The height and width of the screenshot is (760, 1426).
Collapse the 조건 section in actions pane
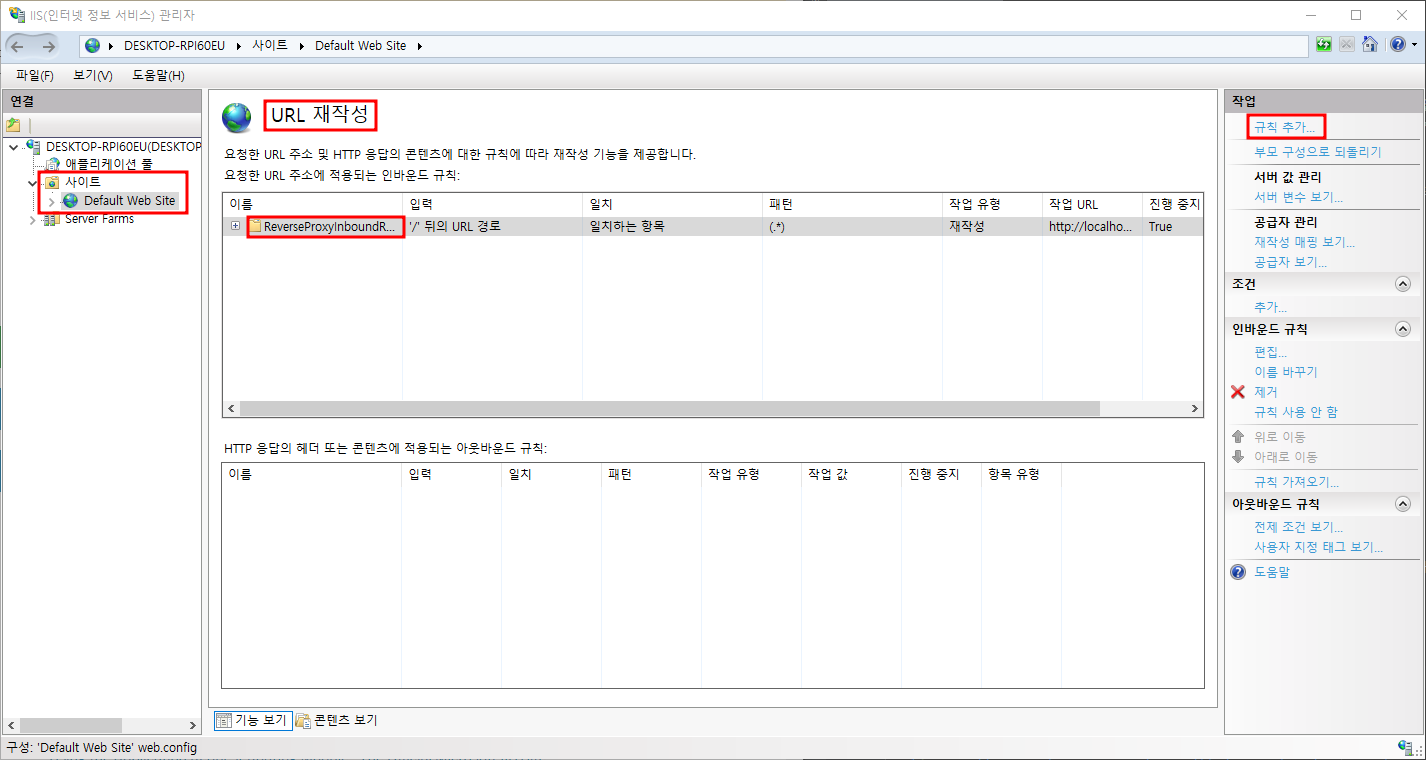pos(1402,284)
